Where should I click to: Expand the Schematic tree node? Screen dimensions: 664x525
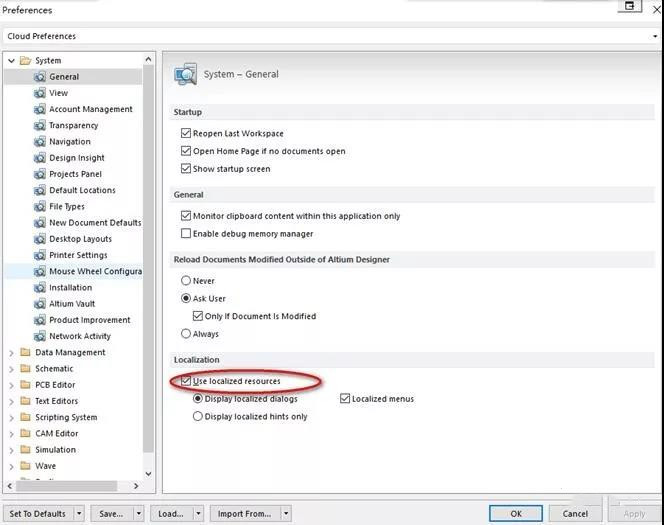tap(11, 369)
